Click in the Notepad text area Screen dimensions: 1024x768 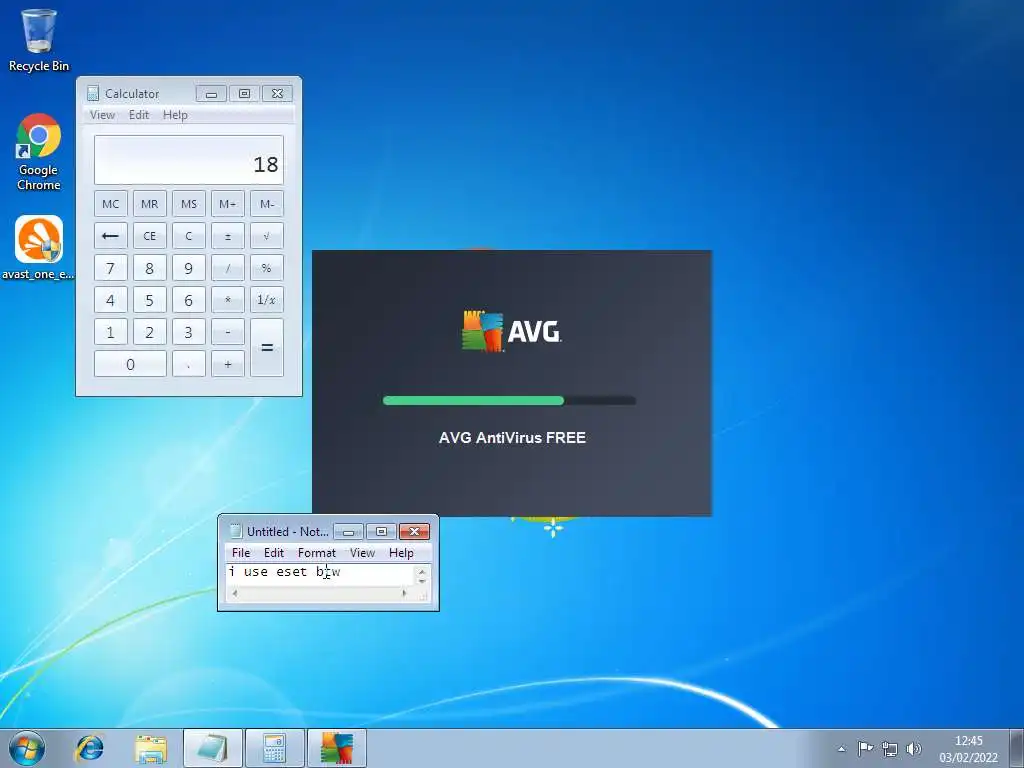320,575
